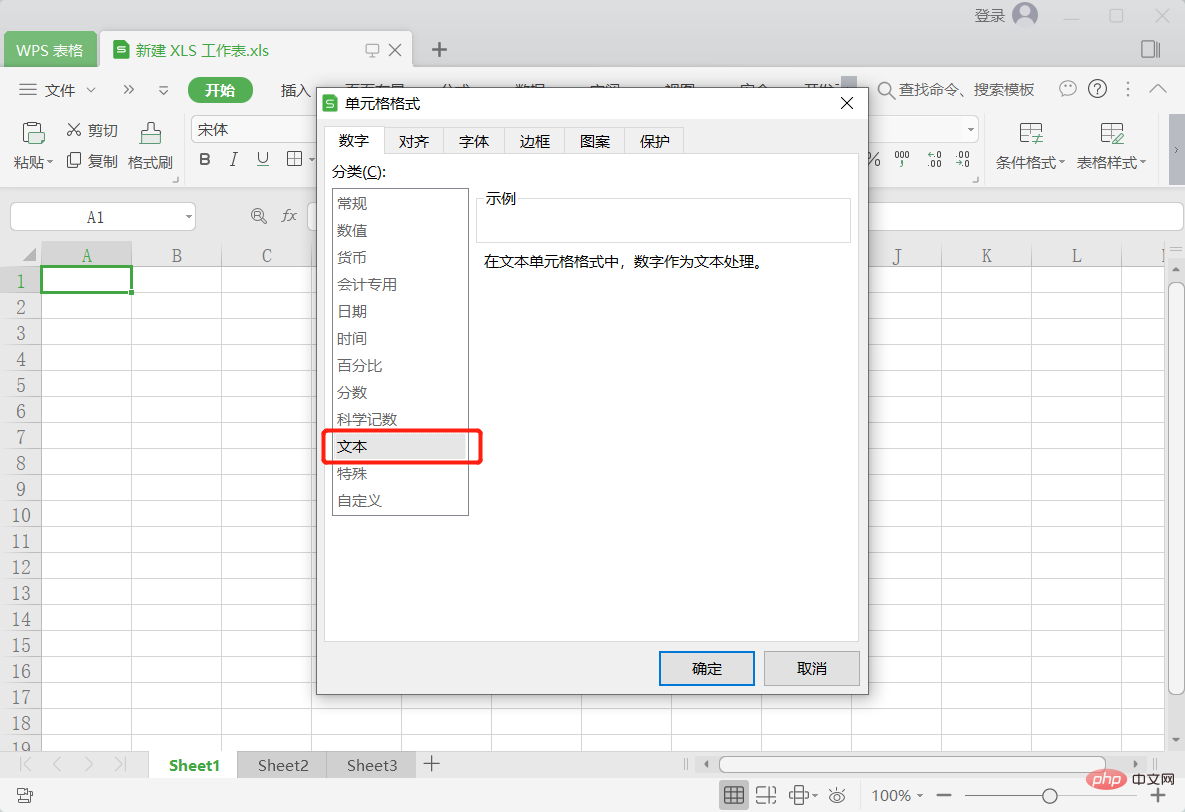Click the 开始 ribbon tab button
Viewport: 1185px width, 812px height.
coord(220,90)
